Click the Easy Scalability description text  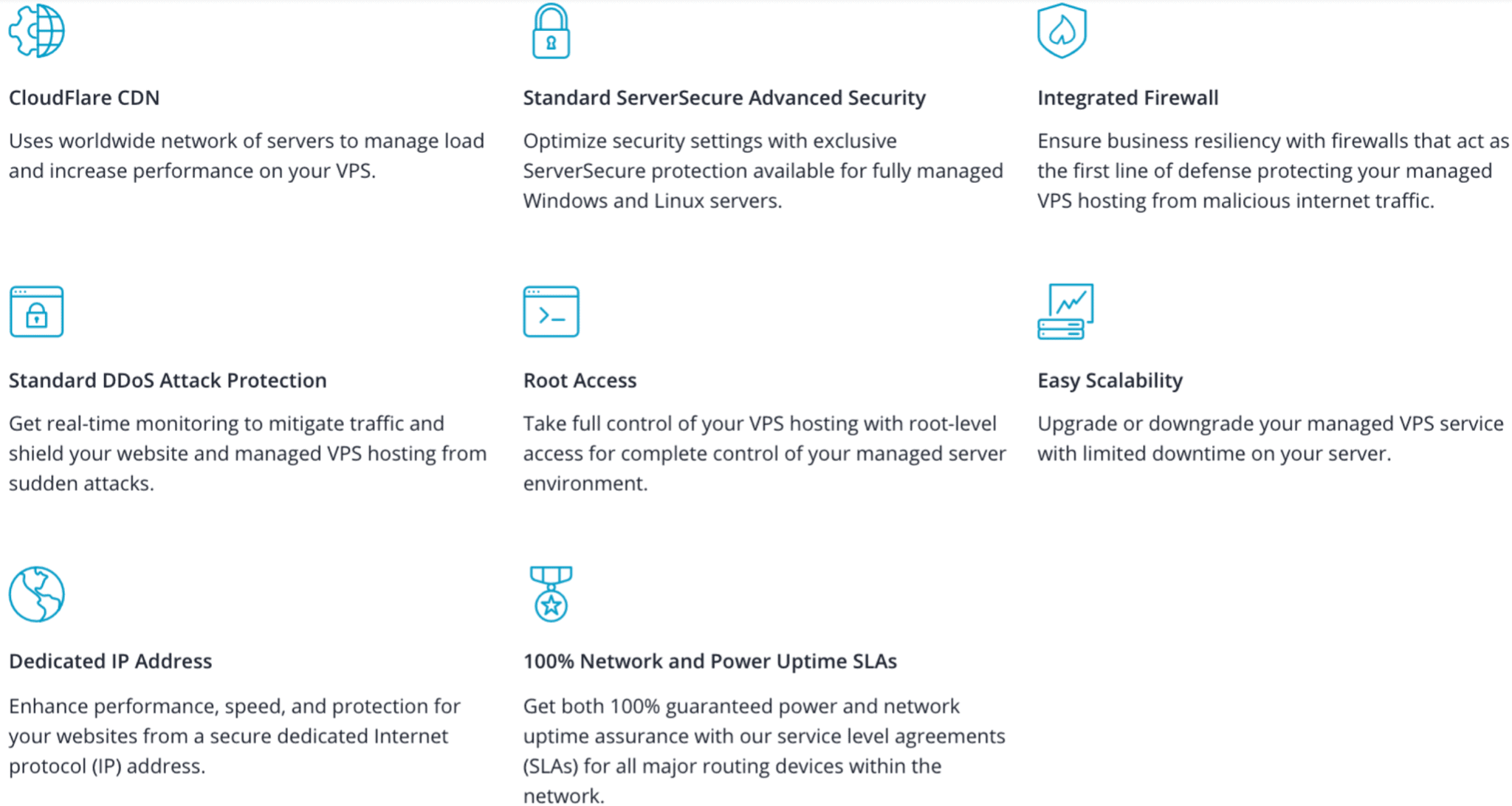[1270, 438]
